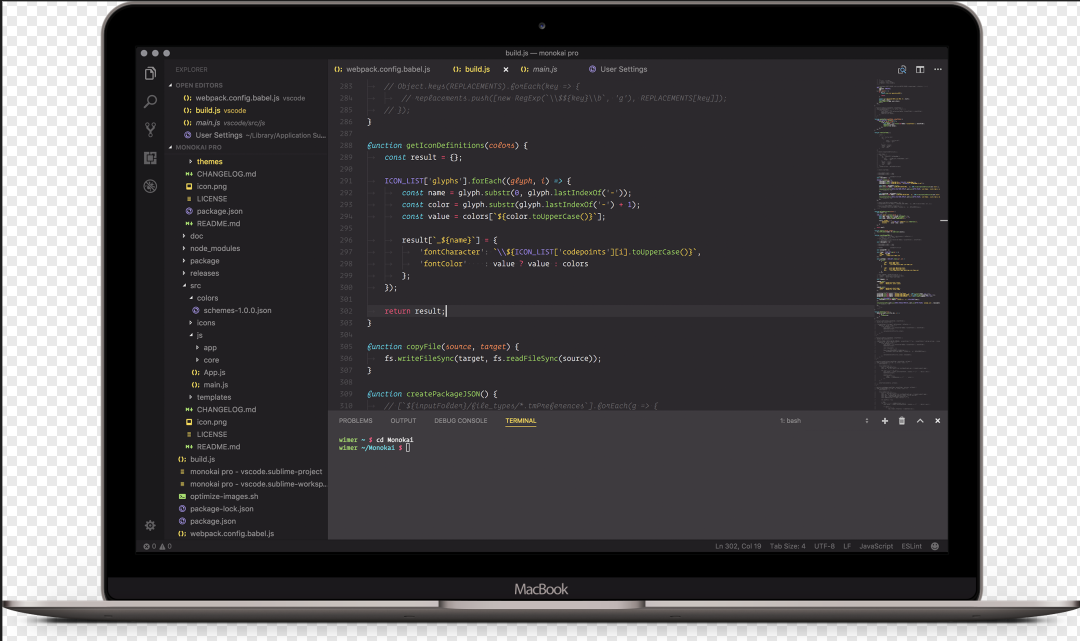The width and height of the screenshot is (1080, 641).
Task: Create a new terminal with the plus icon
Action: tap(884, 421)
